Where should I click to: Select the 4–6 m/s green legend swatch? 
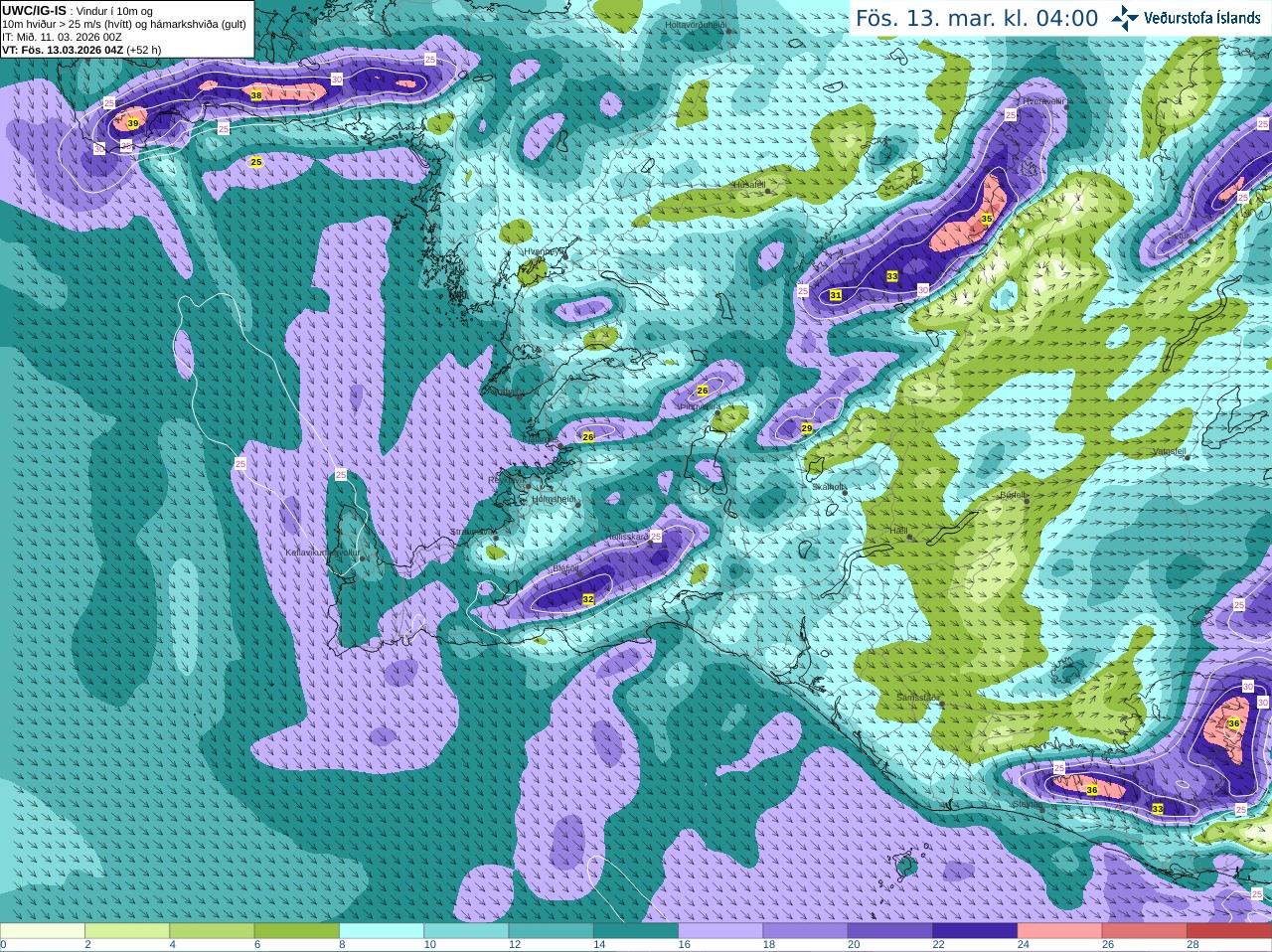coord(213,930)
